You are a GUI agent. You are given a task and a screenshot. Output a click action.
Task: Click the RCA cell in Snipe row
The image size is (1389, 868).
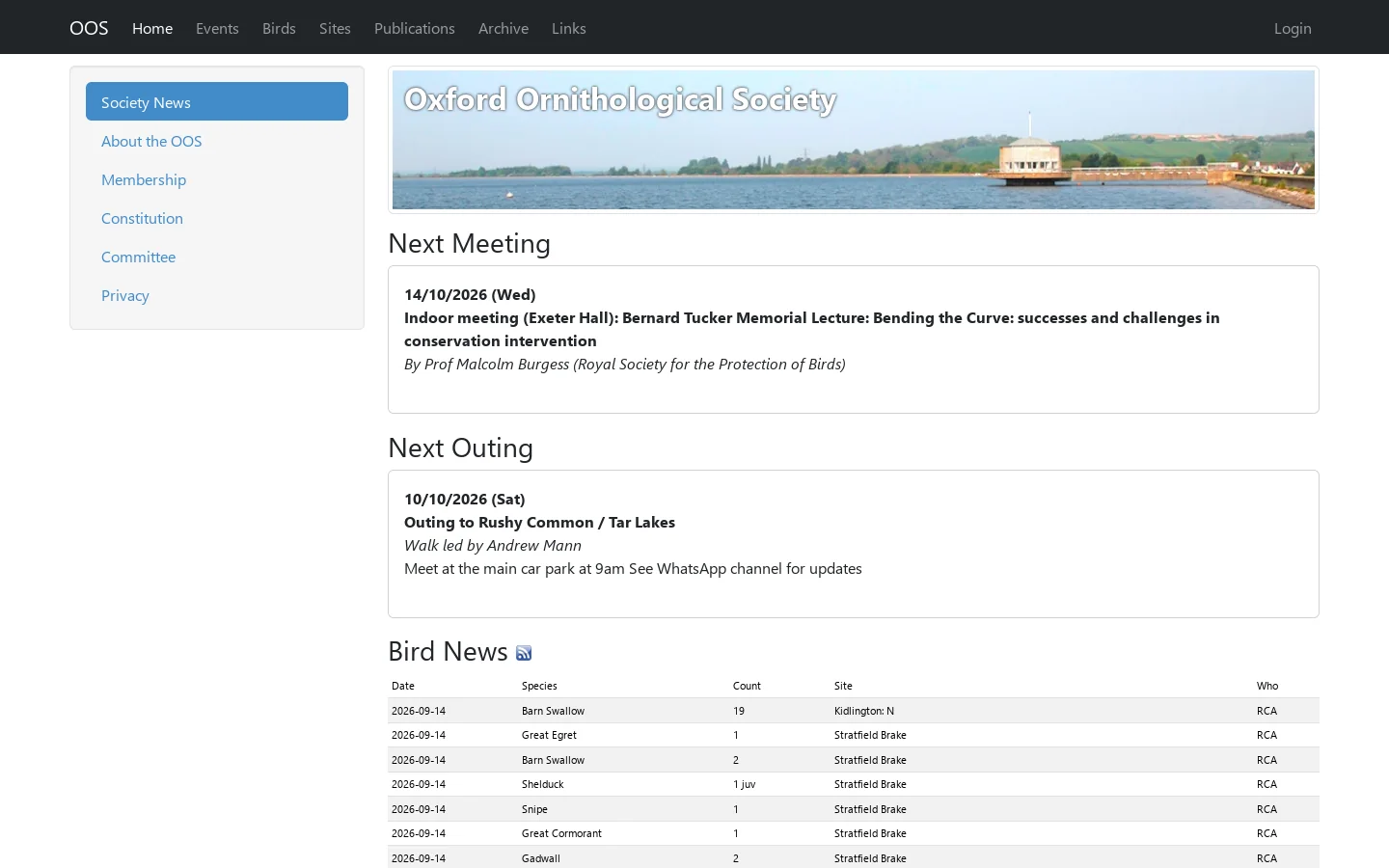click(1266, 809)
